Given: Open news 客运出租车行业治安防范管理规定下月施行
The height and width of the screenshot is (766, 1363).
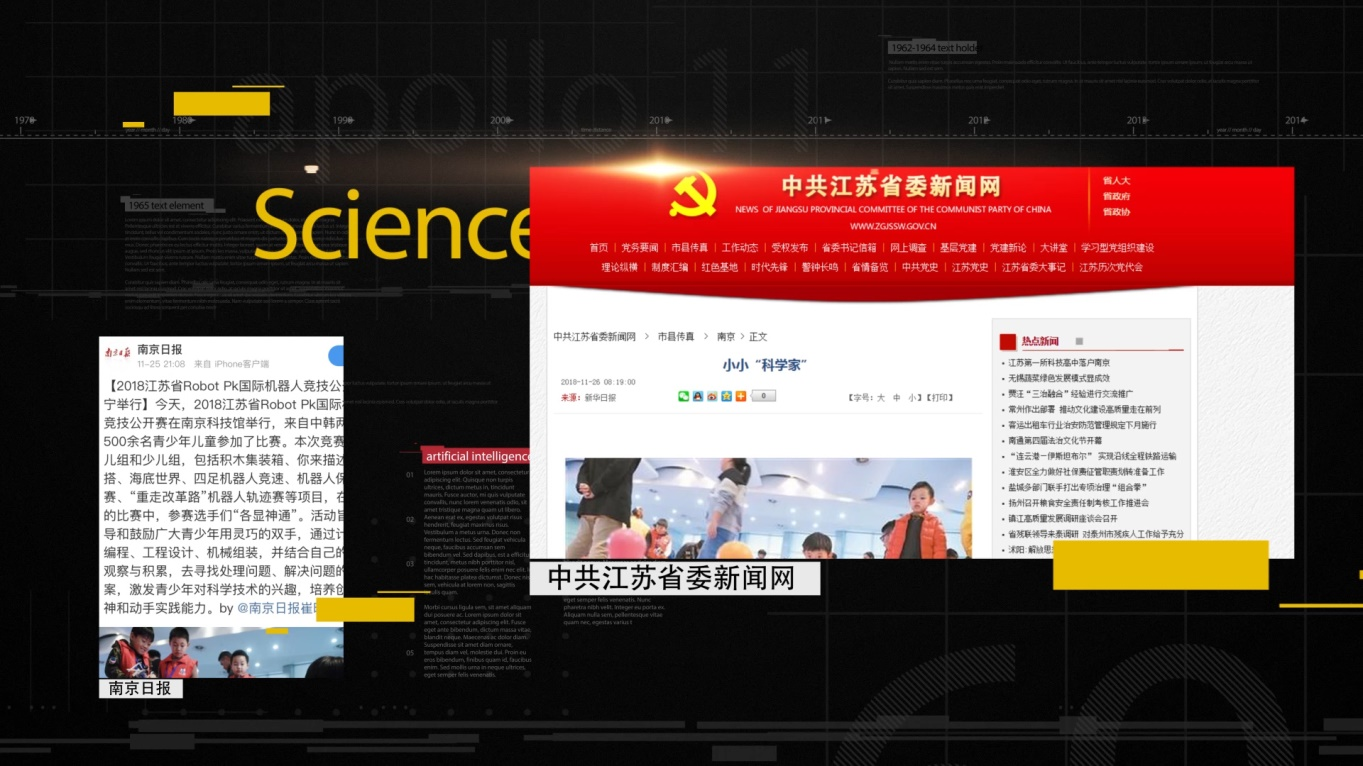Looking at the screenshot, I should (x=1084, y=425).
